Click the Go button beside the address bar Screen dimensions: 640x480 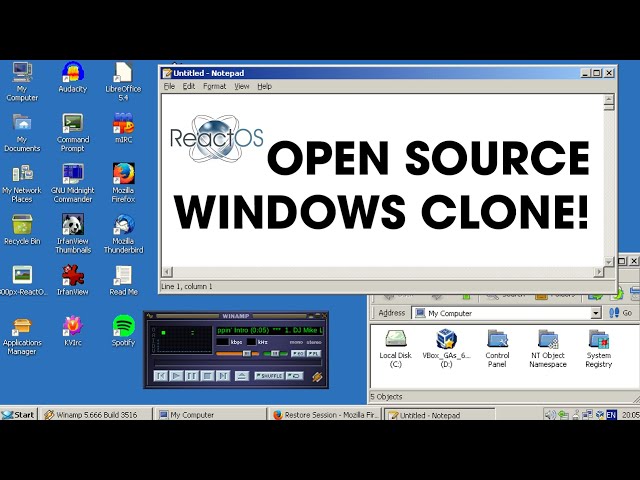coord(621,313)
